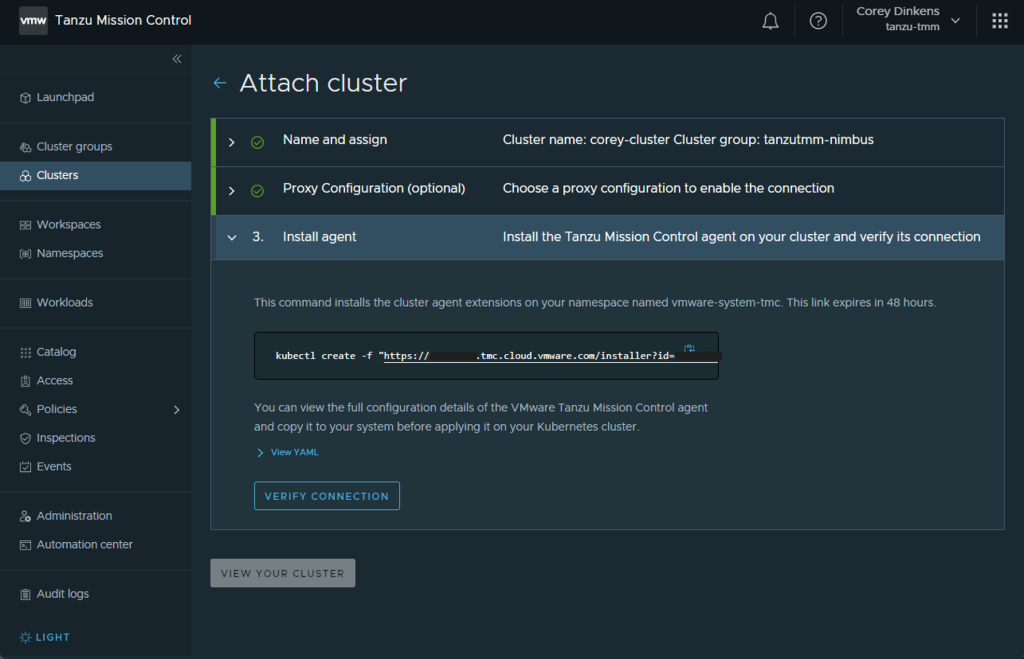This screenshot has height=659, width=1024.
Task: Click the Policies sidebar icon
Action: 25,410
